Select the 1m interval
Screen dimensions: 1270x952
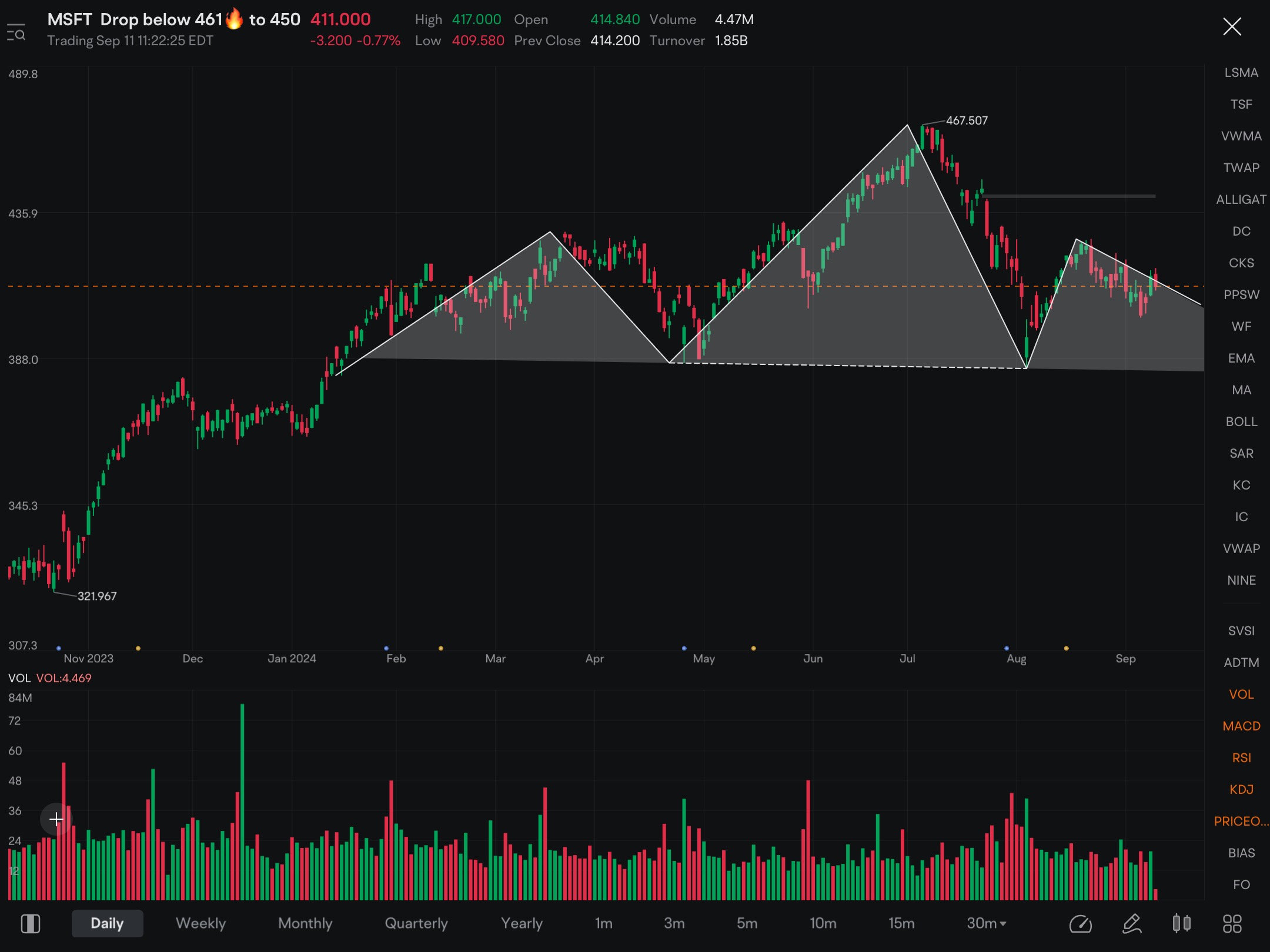coord(603,923)
